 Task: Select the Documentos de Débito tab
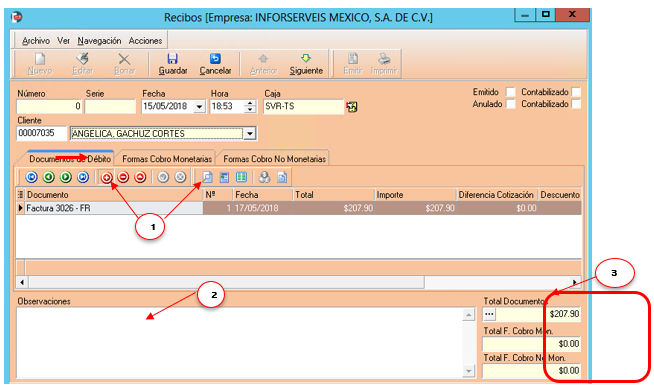click(70, 159)
